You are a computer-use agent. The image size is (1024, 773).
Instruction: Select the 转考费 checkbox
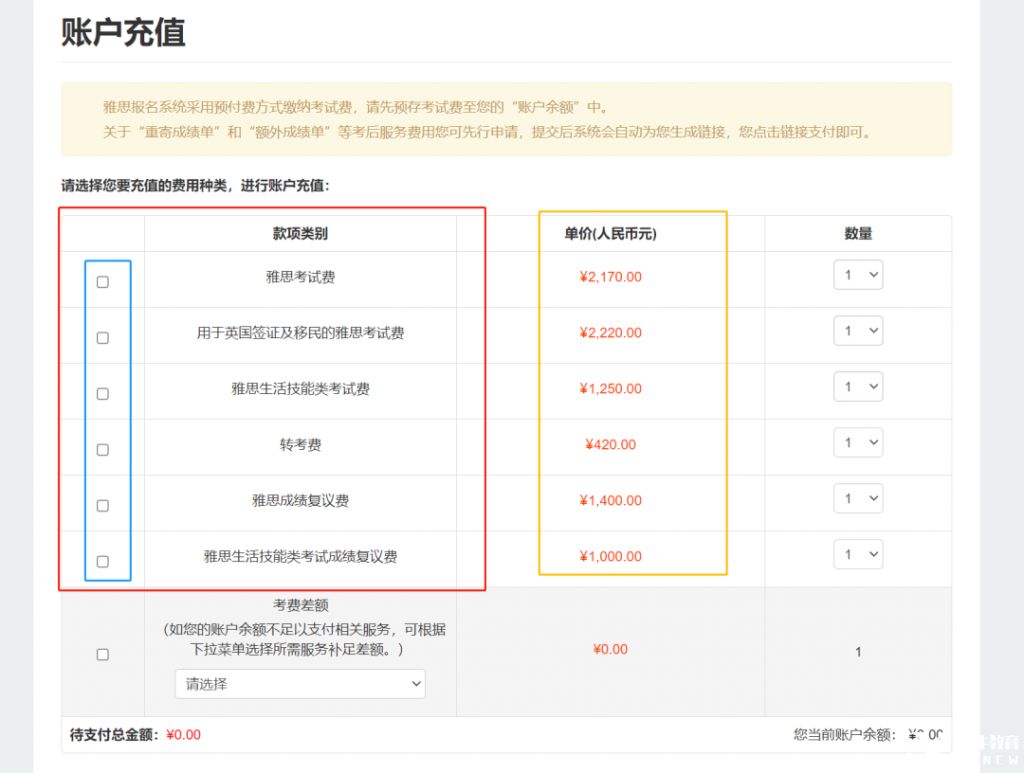[103, 450]
